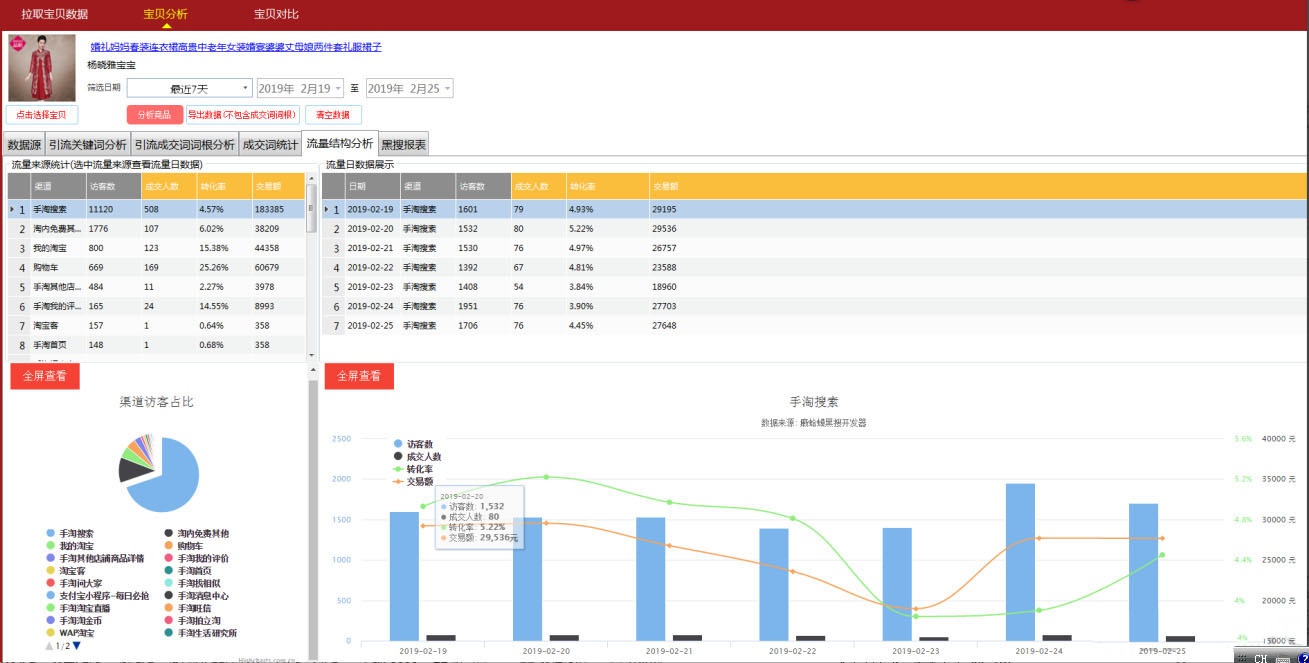Toggle 手淘找相似 legend item

(x=193, y=583)
